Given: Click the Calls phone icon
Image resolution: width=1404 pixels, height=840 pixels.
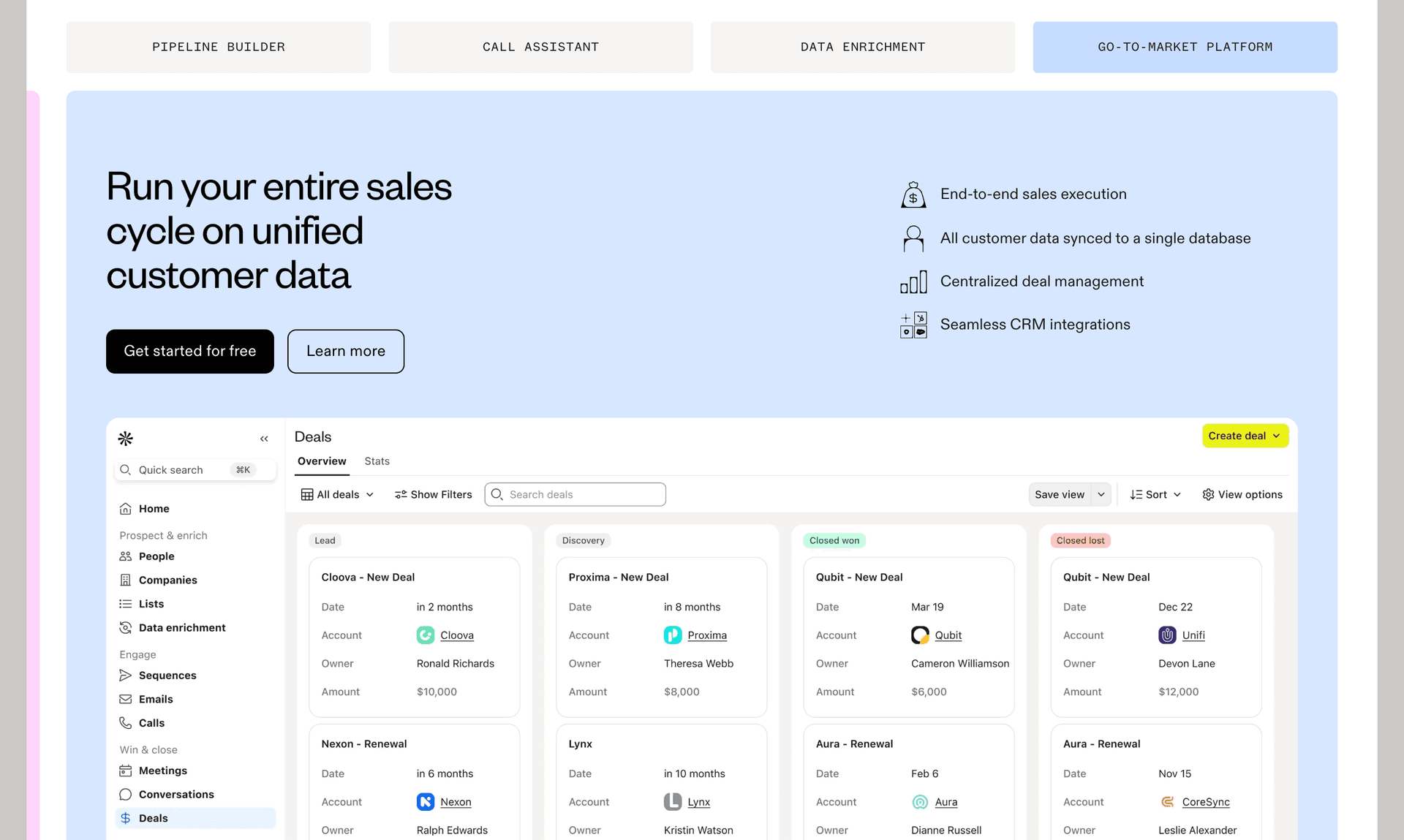Looking at the screenshot, I should pyautogui.click(x=126, y=723).
